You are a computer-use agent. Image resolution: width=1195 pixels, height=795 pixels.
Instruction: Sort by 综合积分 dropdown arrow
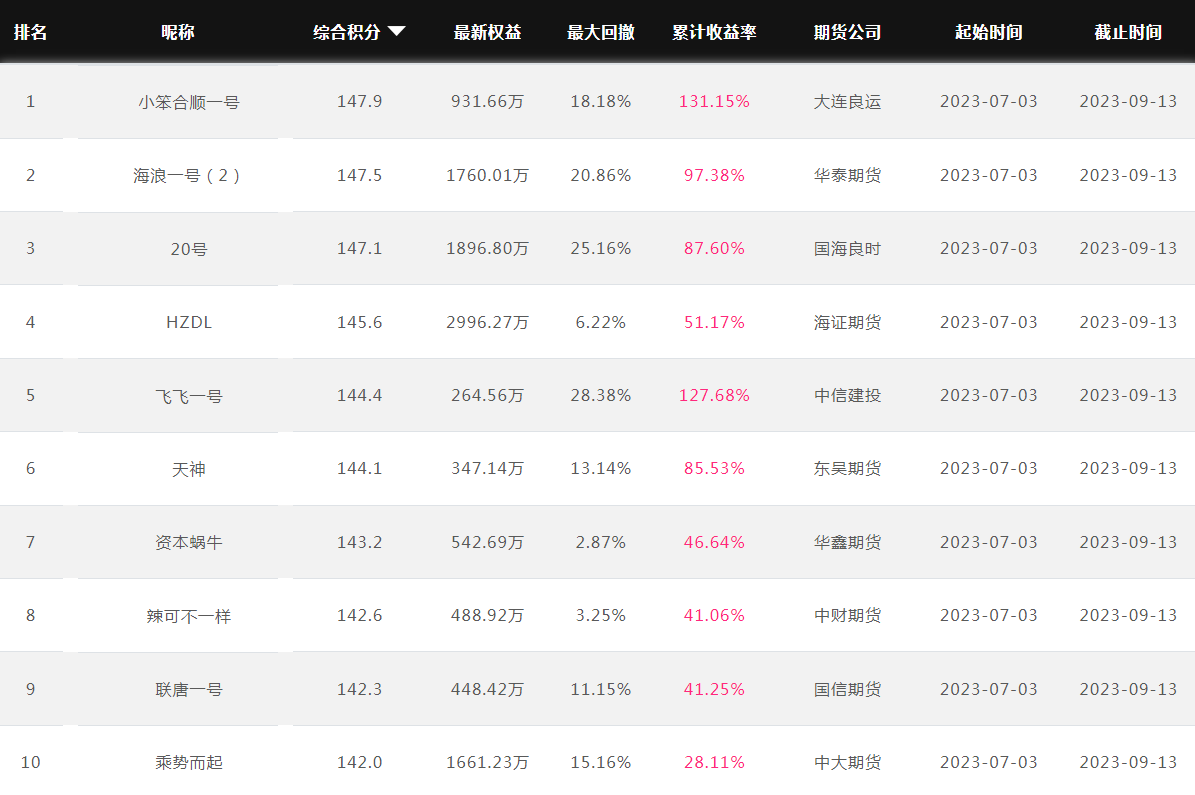pos(396,32)
